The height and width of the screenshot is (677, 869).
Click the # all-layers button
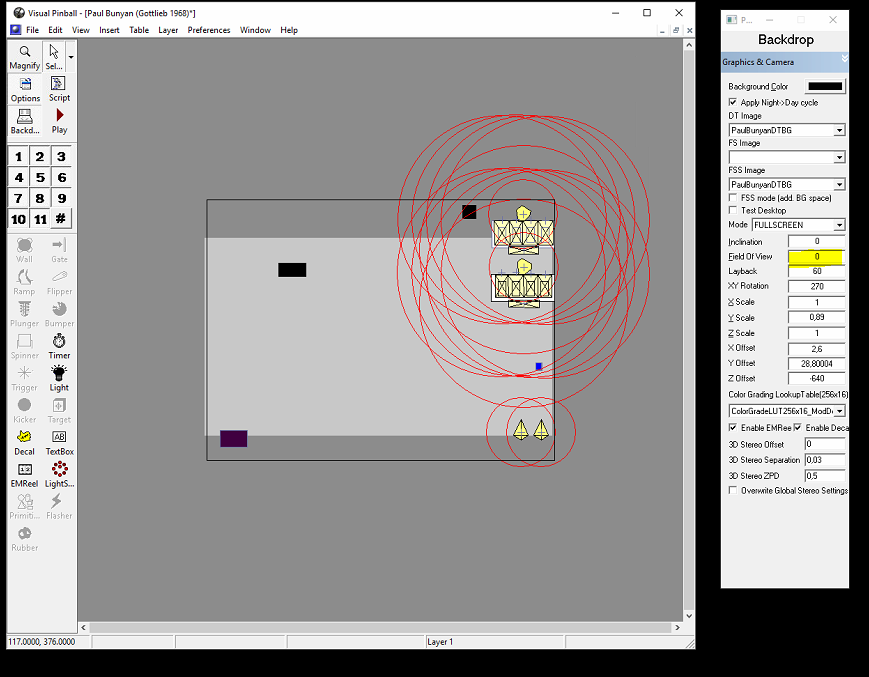62,219
